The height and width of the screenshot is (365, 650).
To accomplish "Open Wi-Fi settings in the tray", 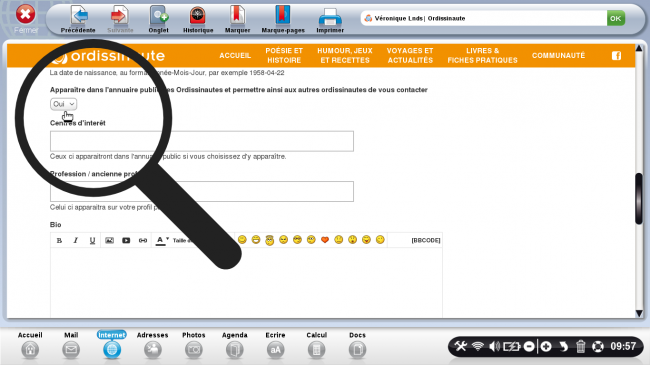I will click(x=478, y=346).
